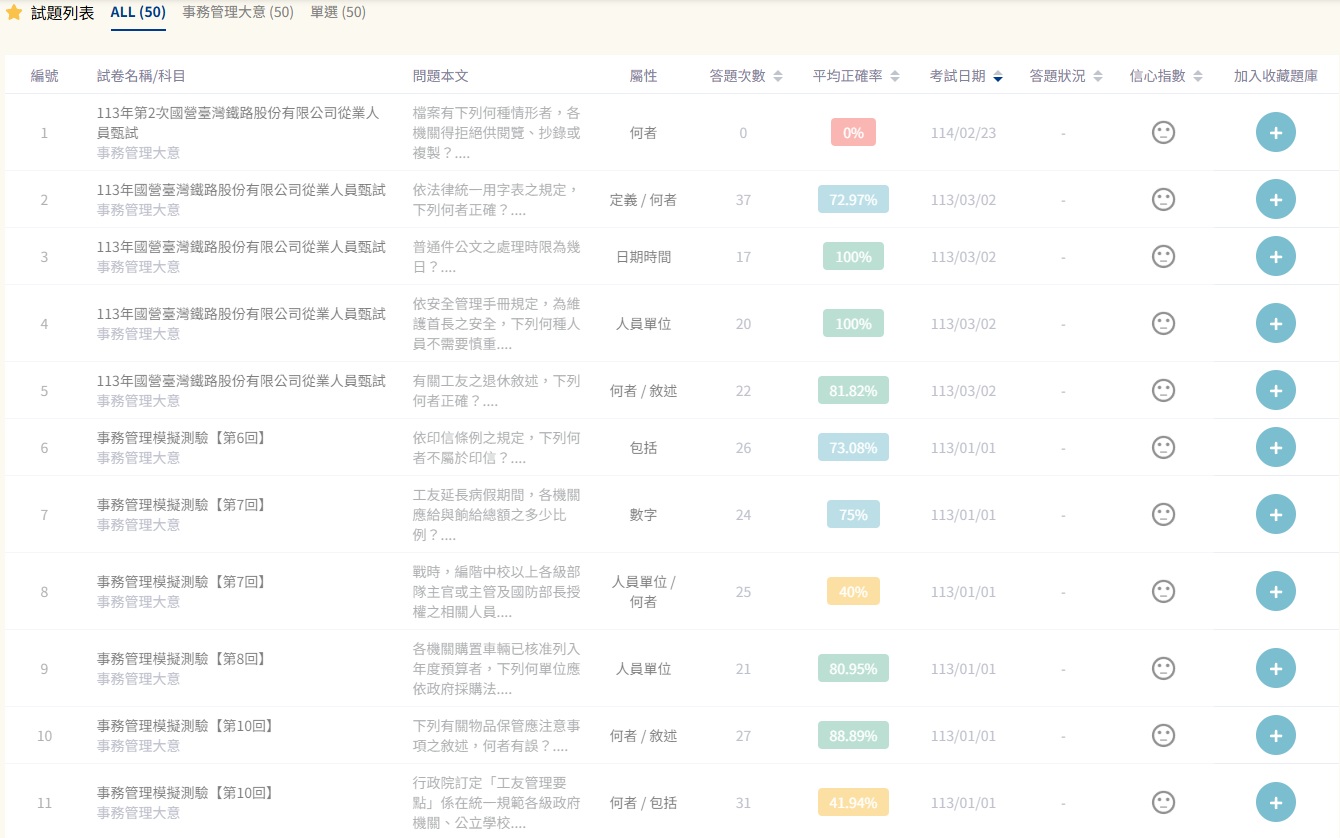The width and height of the screenshot is (1340, 838).
Task: Click the star icon beside 試題列表
Action: pos(14,13)
